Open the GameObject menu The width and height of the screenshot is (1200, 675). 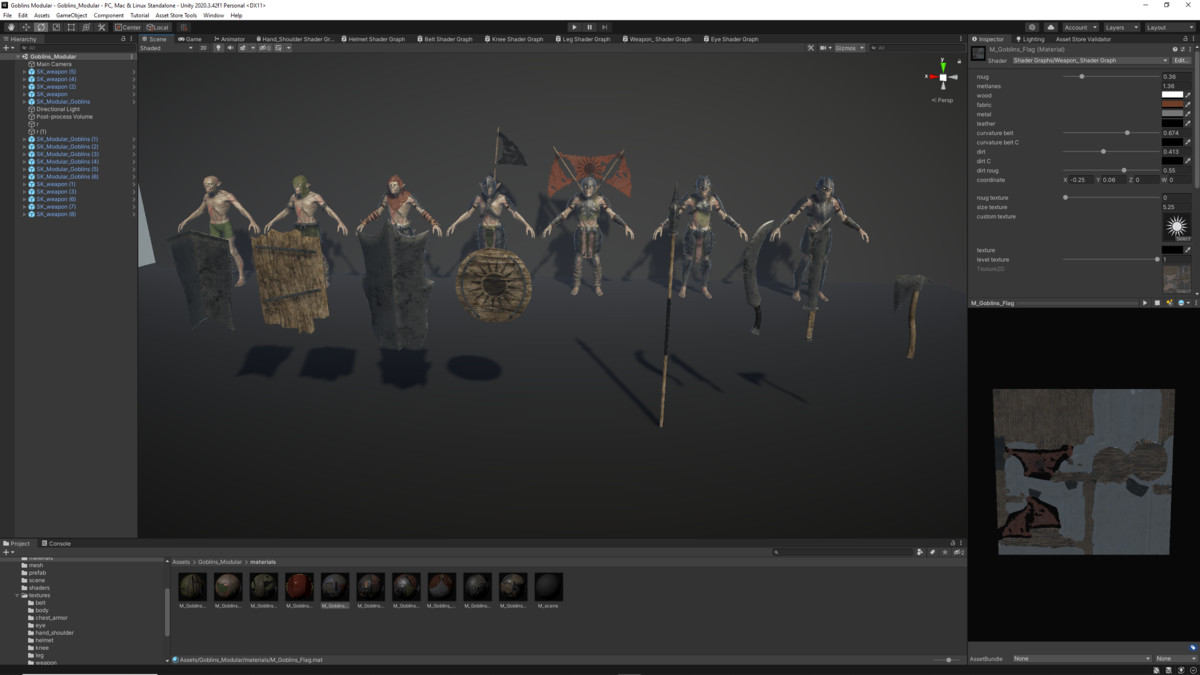click(72, 16)
